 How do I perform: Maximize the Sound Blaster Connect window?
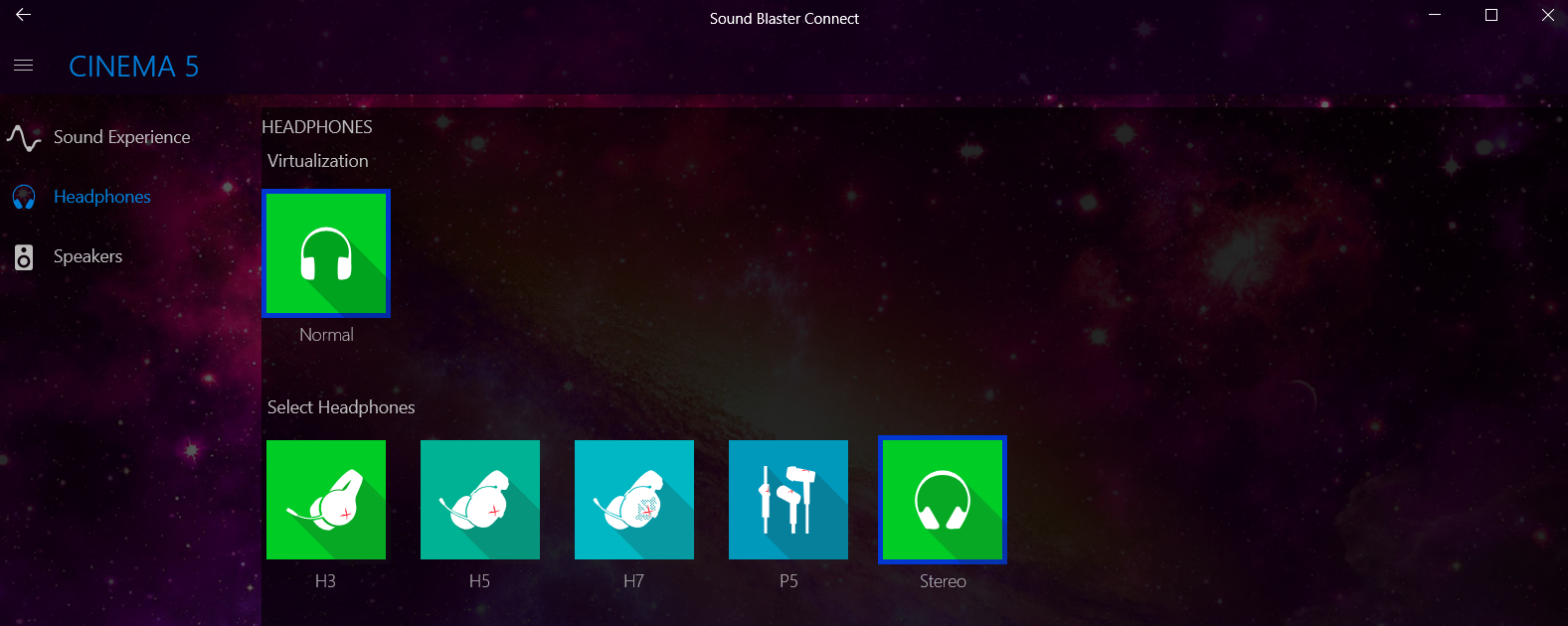pos(1491,15)
